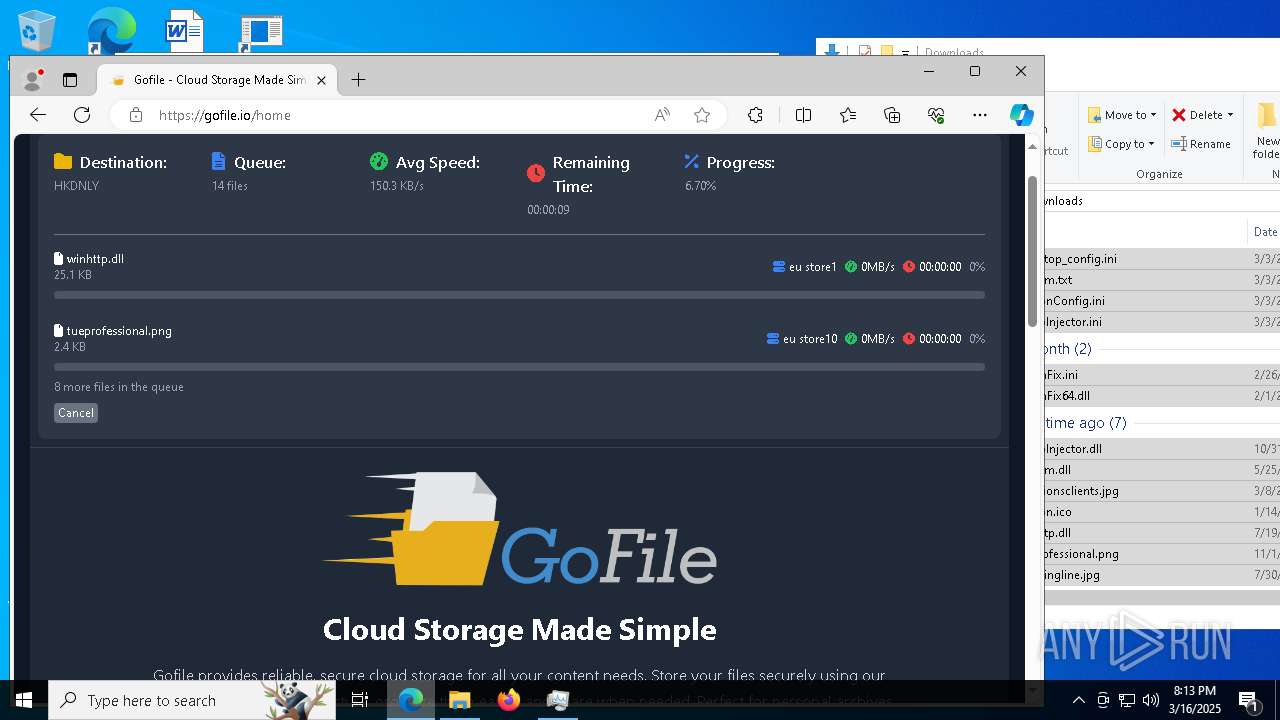
Task: Open the volume control tray icon
Action: point(1151,700)
